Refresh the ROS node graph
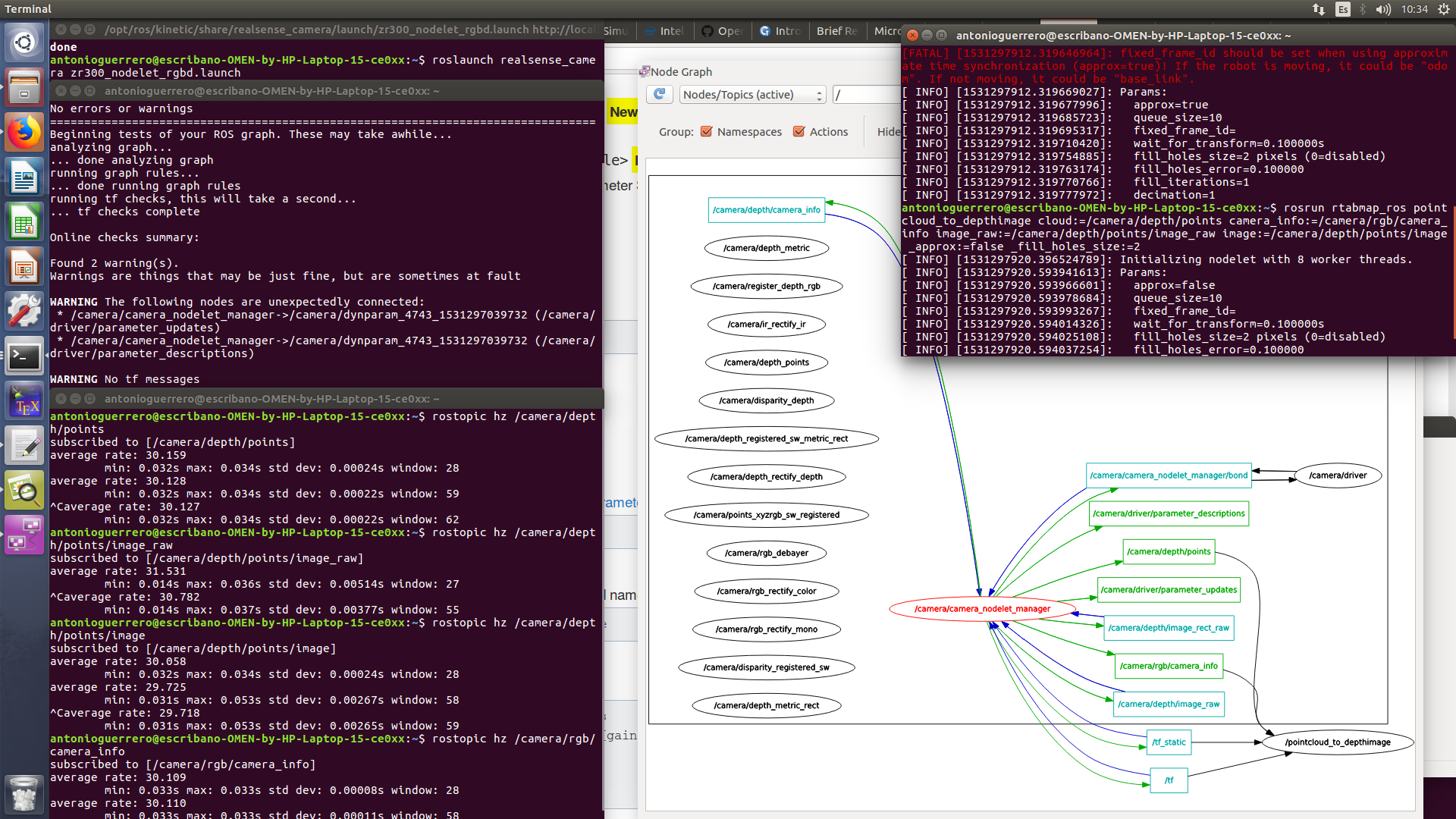This screenshot has width=1456, height=819. [x=659, y=94]
